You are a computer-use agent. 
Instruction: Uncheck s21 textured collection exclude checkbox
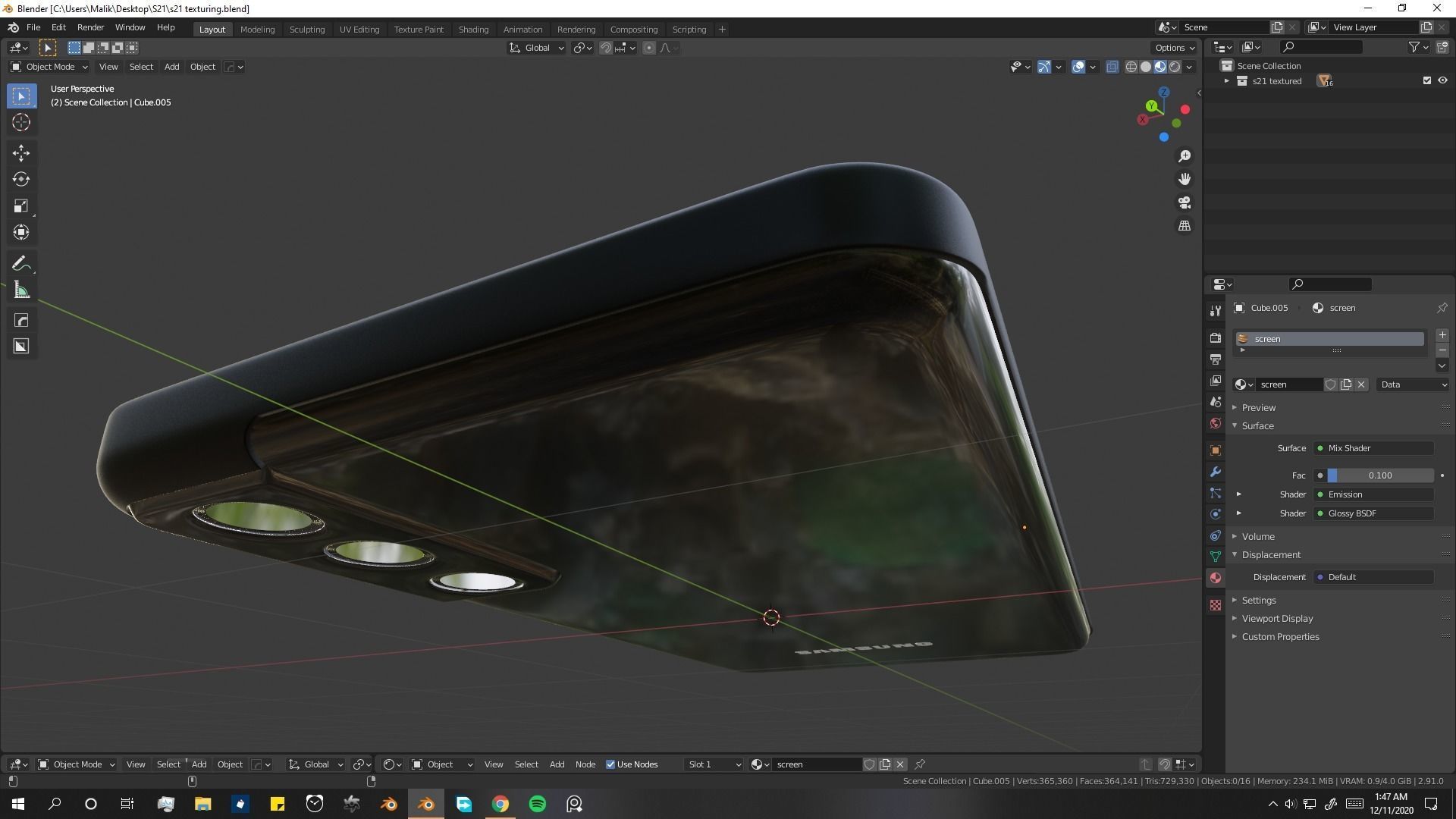pyautogui.click(x=1426, y=80)
